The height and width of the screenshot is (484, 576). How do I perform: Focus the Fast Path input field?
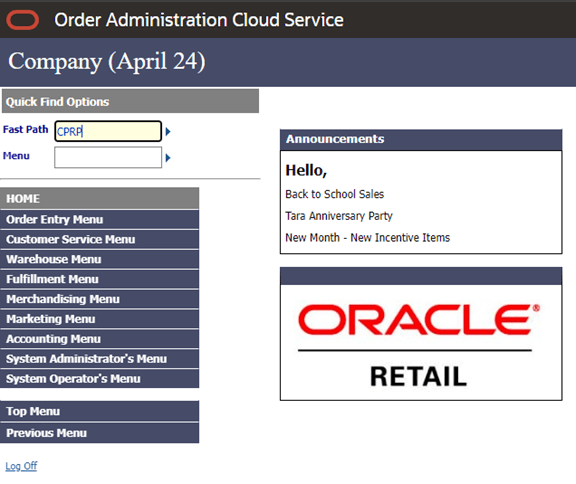pos(108,131)
